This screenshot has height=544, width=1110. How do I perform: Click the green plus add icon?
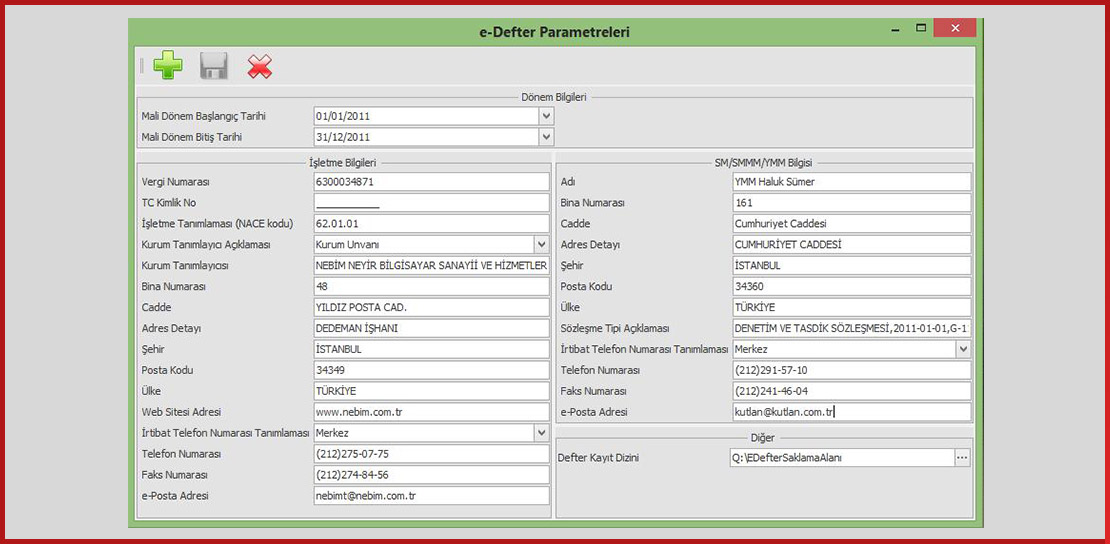tap(168, 66)
